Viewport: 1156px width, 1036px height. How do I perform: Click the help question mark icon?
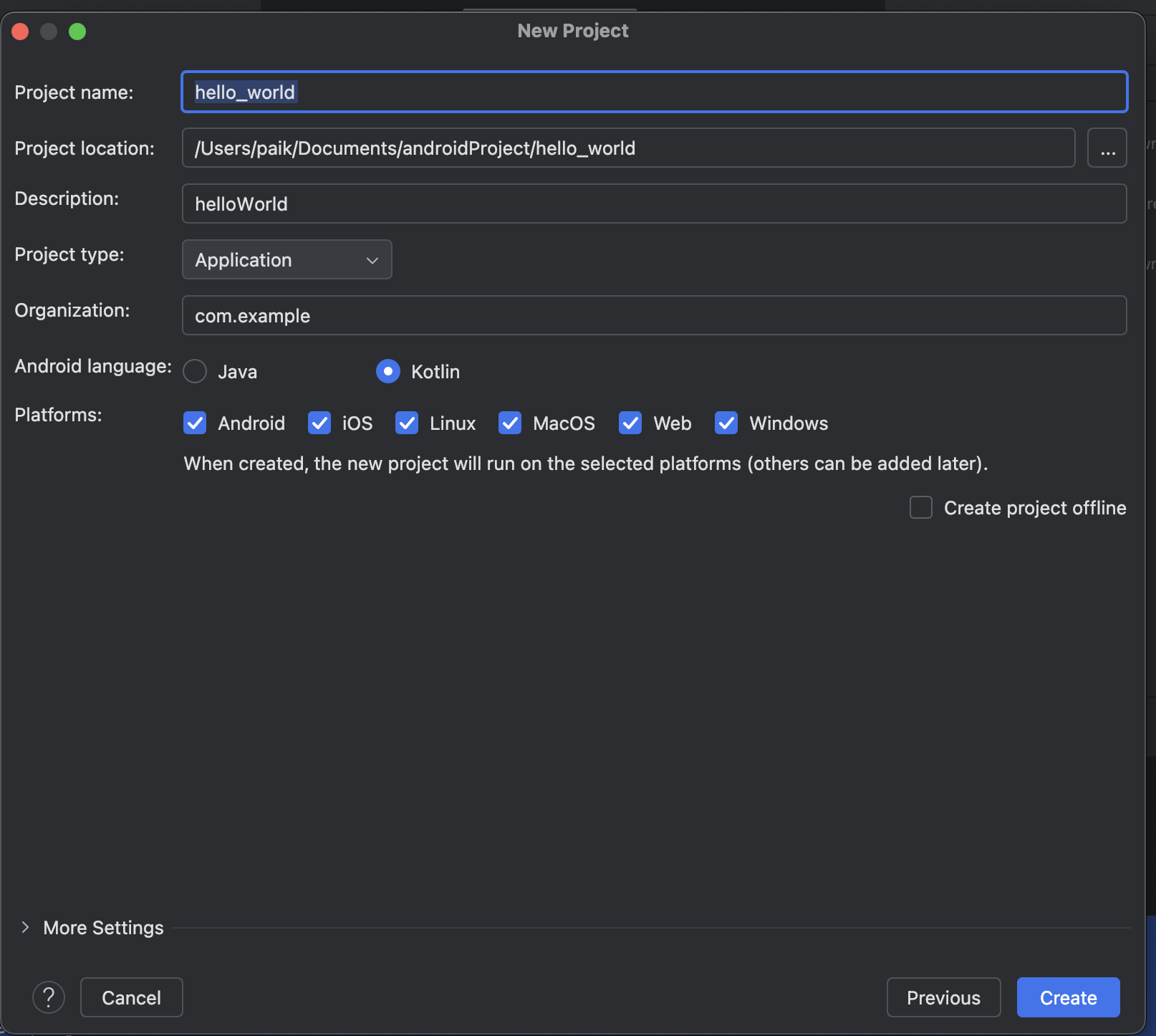pos(49,997)
